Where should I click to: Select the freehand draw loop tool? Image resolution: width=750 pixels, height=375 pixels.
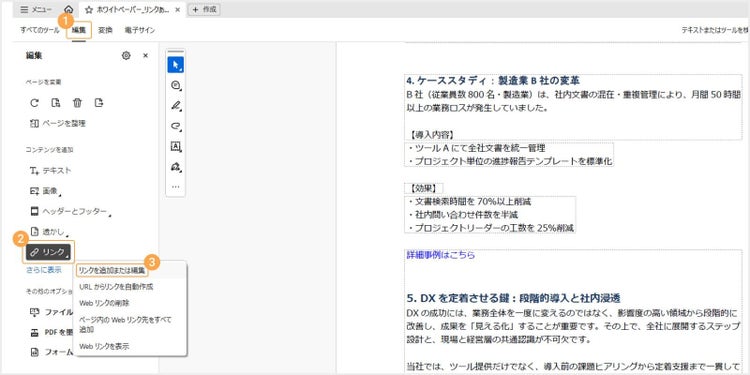(x=176, y=126)
